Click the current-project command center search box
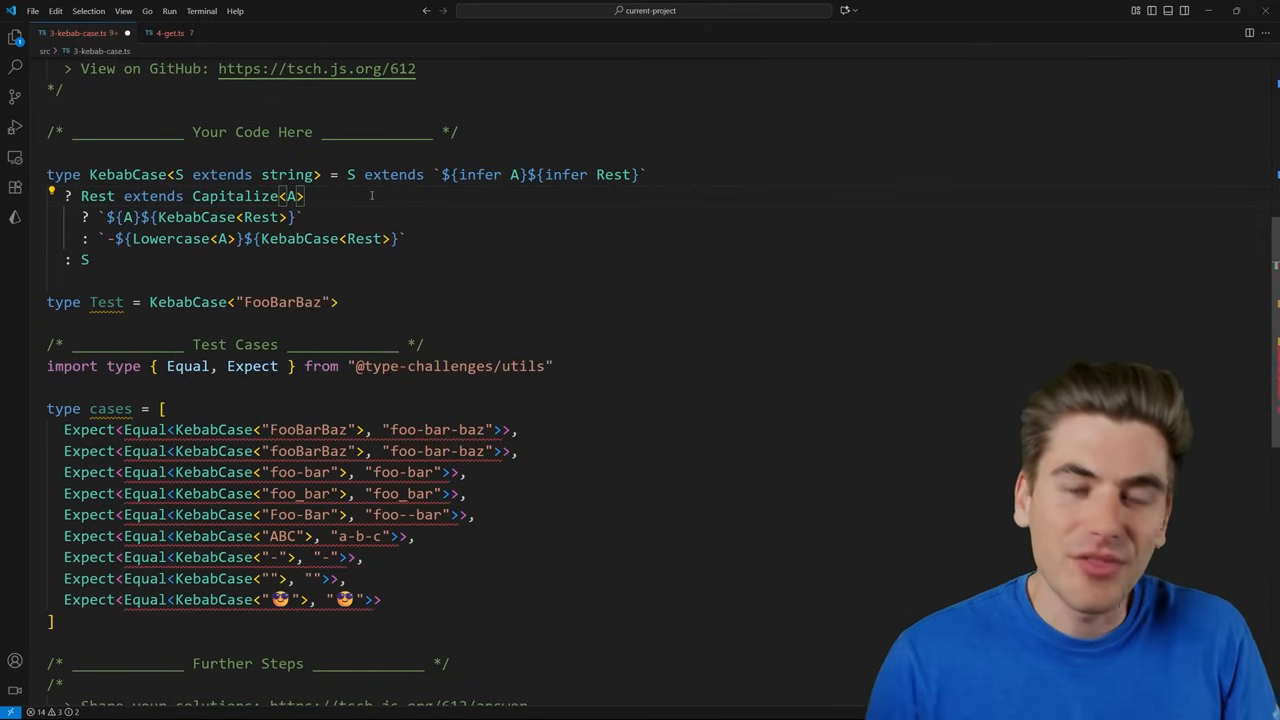The width and height of the screenshot is (1280, 720). point(644,11)
